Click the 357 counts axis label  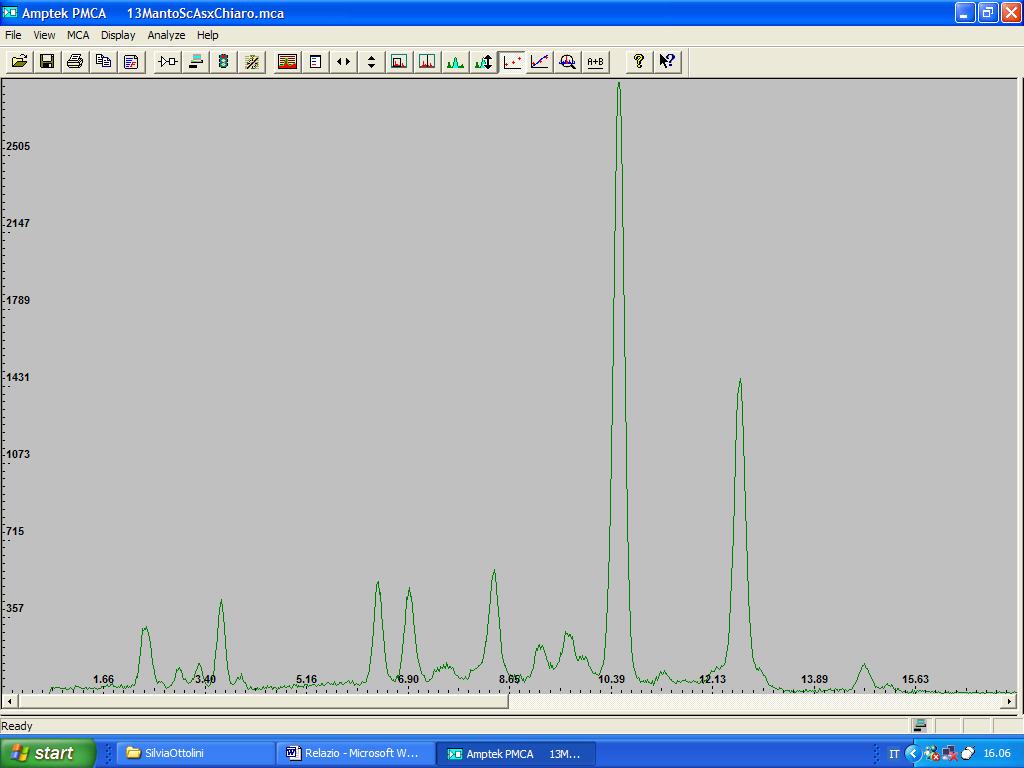[x=16, y=609]
